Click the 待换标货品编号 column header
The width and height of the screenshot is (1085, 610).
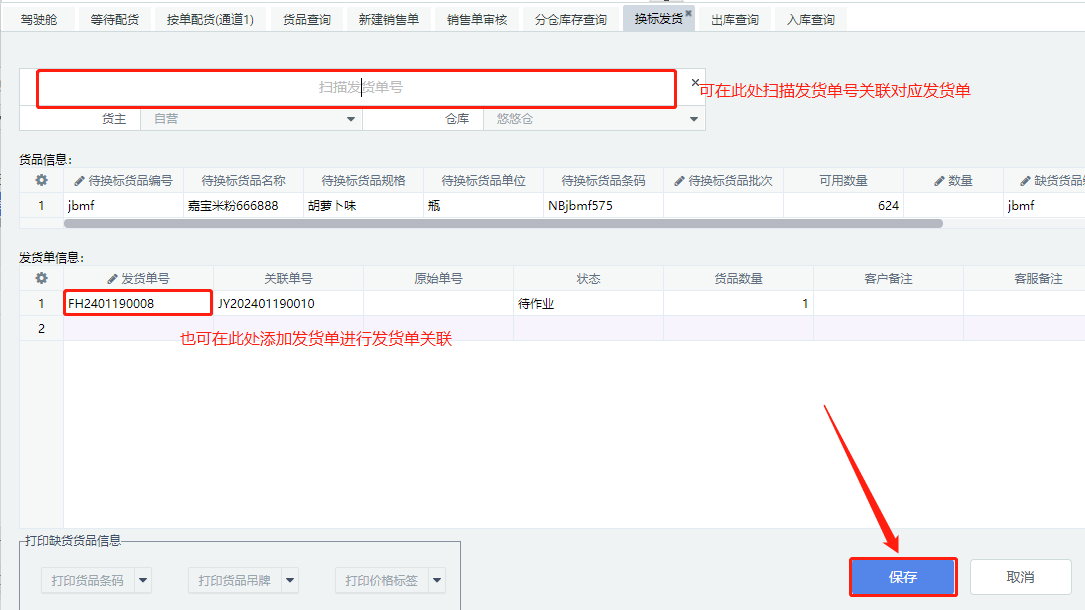point(123,181)
